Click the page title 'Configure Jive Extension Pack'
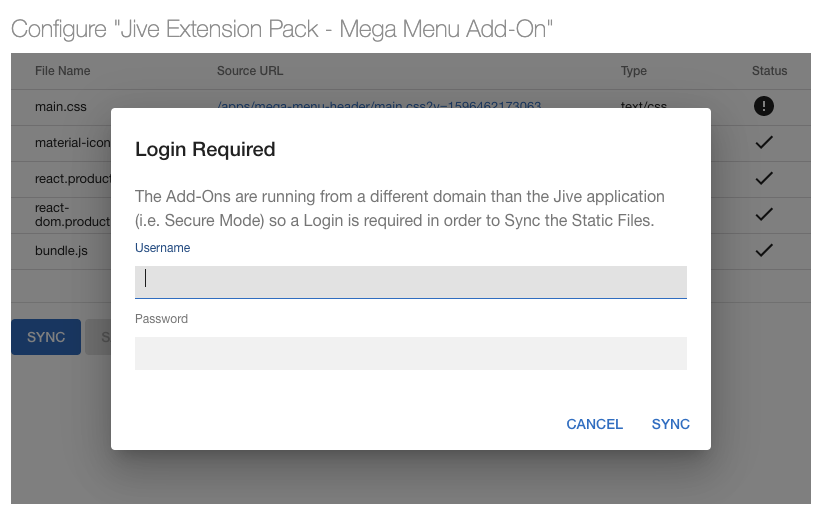The image size is (821, 517). tap(282, 29)
